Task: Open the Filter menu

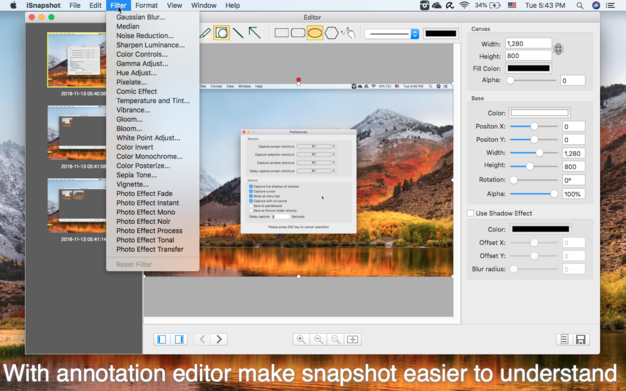Action: click(118, 5)
